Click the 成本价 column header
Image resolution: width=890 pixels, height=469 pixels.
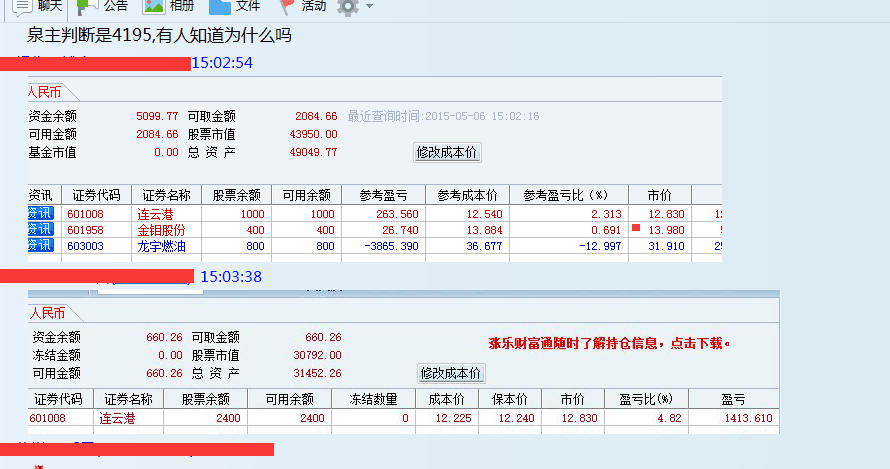coord(447,399)
